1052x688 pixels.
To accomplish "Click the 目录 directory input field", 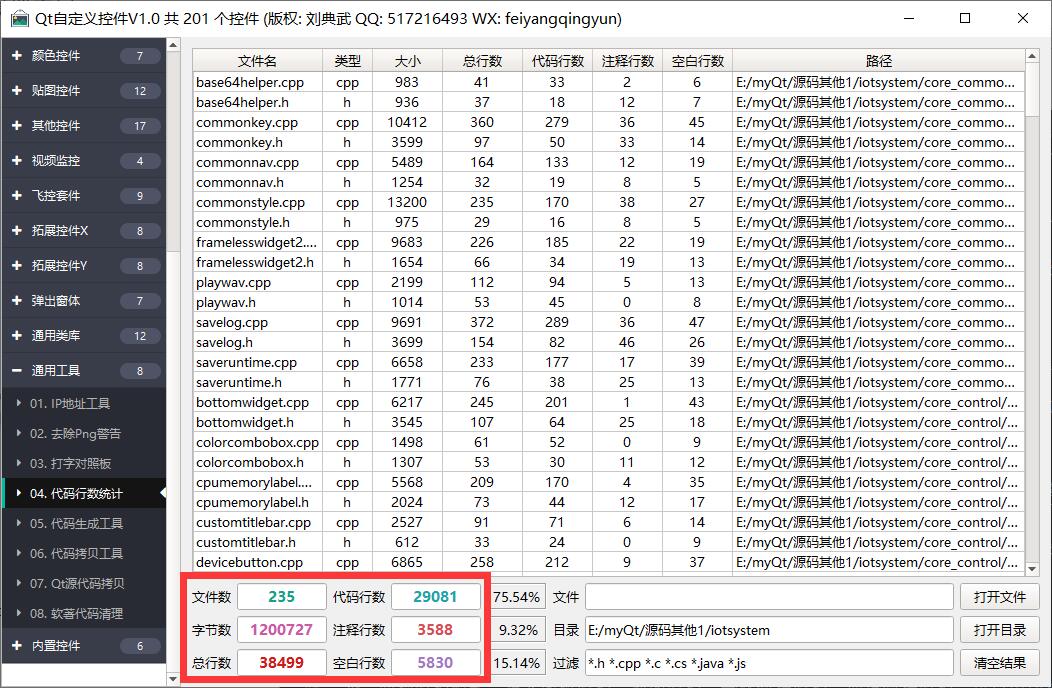I will pos(768,630).
